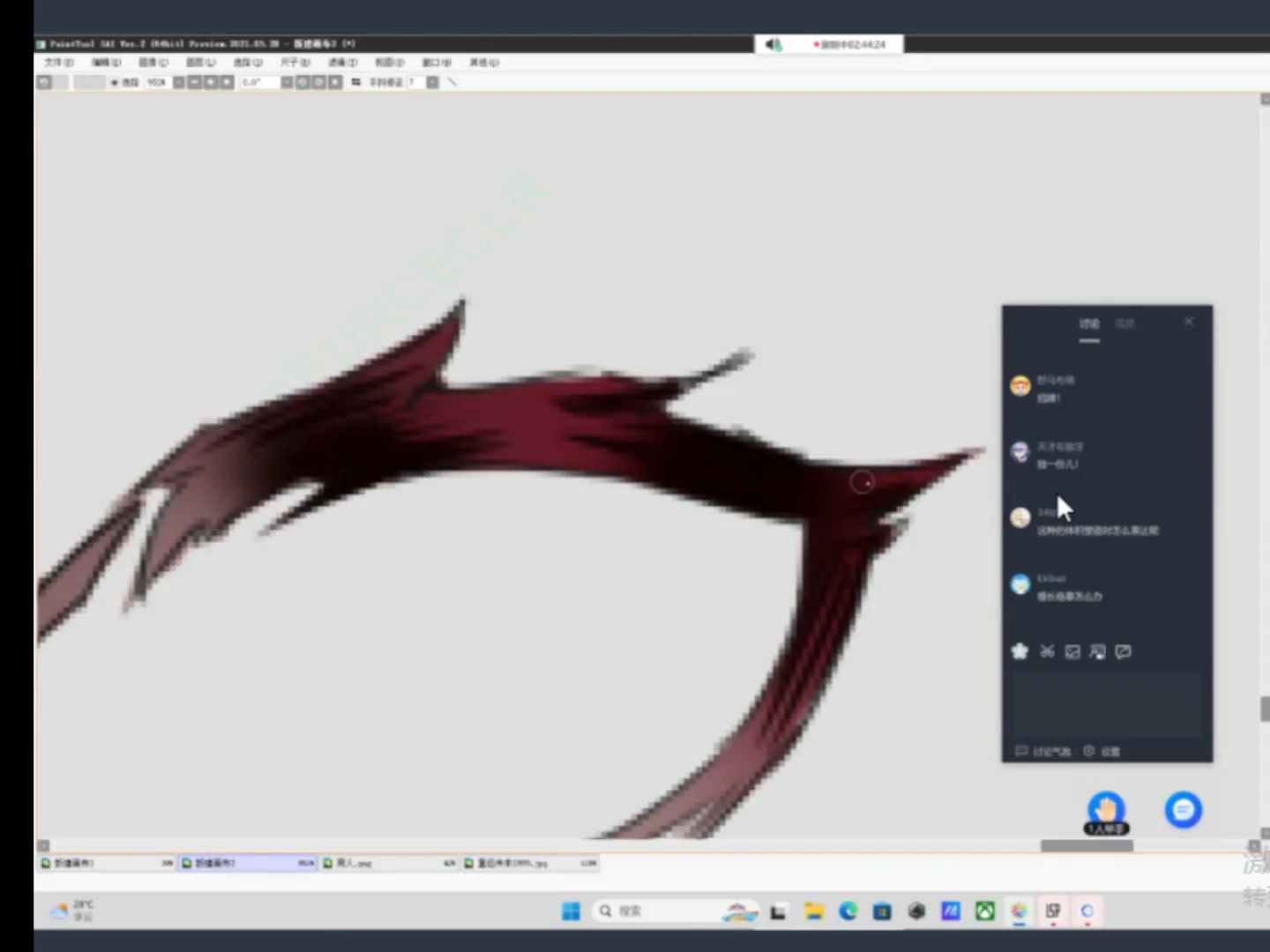Open the zoom percentage dropdown

coord(179,82)
